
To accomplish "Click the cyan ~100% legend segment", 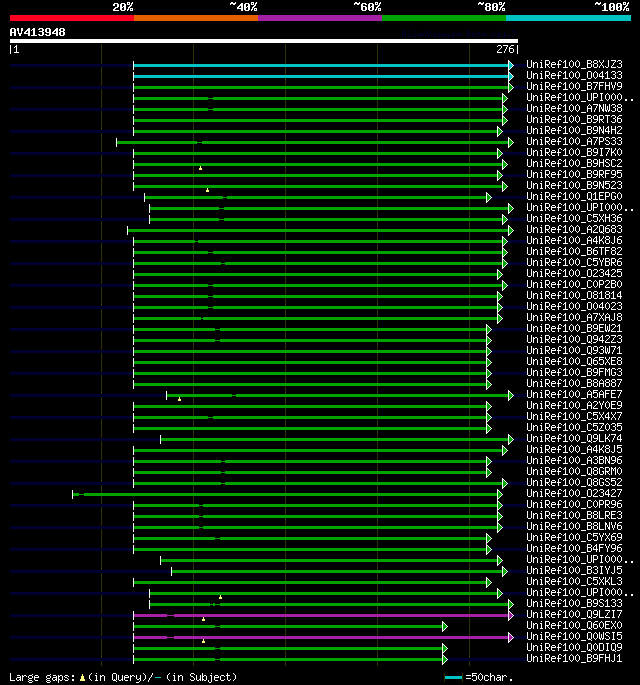I will pyautogui.click(x=568, y=18).
